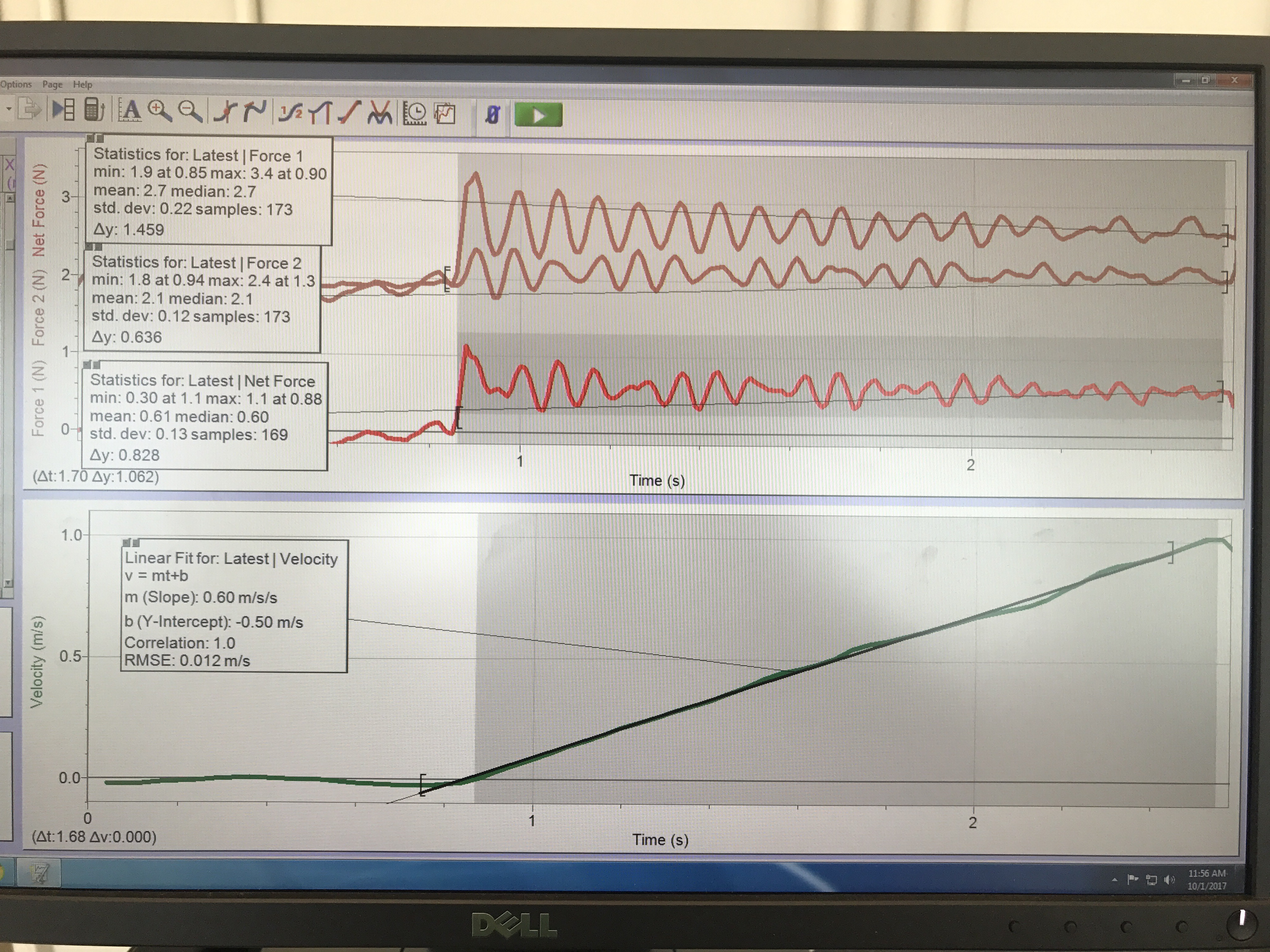The width and height of the screenshot is (1270, 952).
Task: Select the Tangent tool icon
Action: point(254,111)
